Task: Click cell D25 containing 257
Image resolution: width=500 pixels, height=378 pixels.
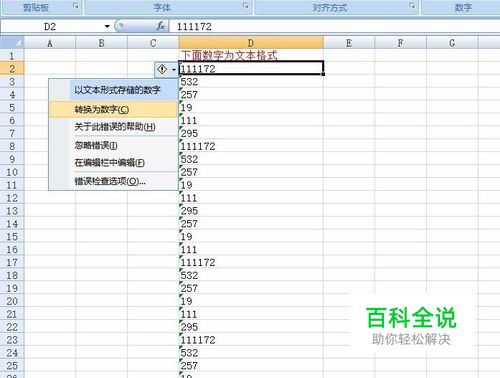Action: (251, 366)
